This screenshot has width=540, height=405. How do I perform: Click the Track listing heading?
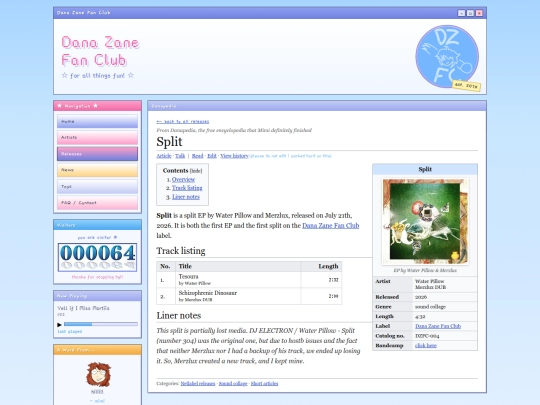[181, 251]
